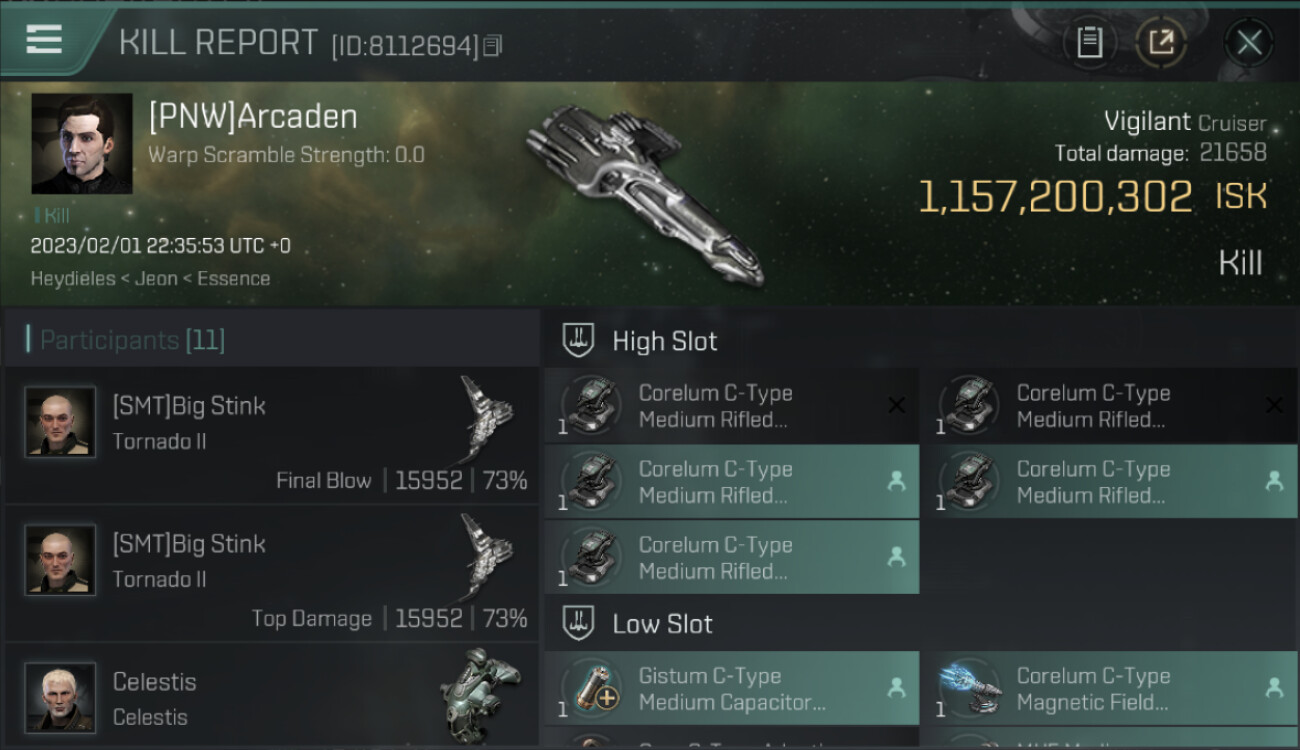Open Celestis pilot portrait

[60, 697]
